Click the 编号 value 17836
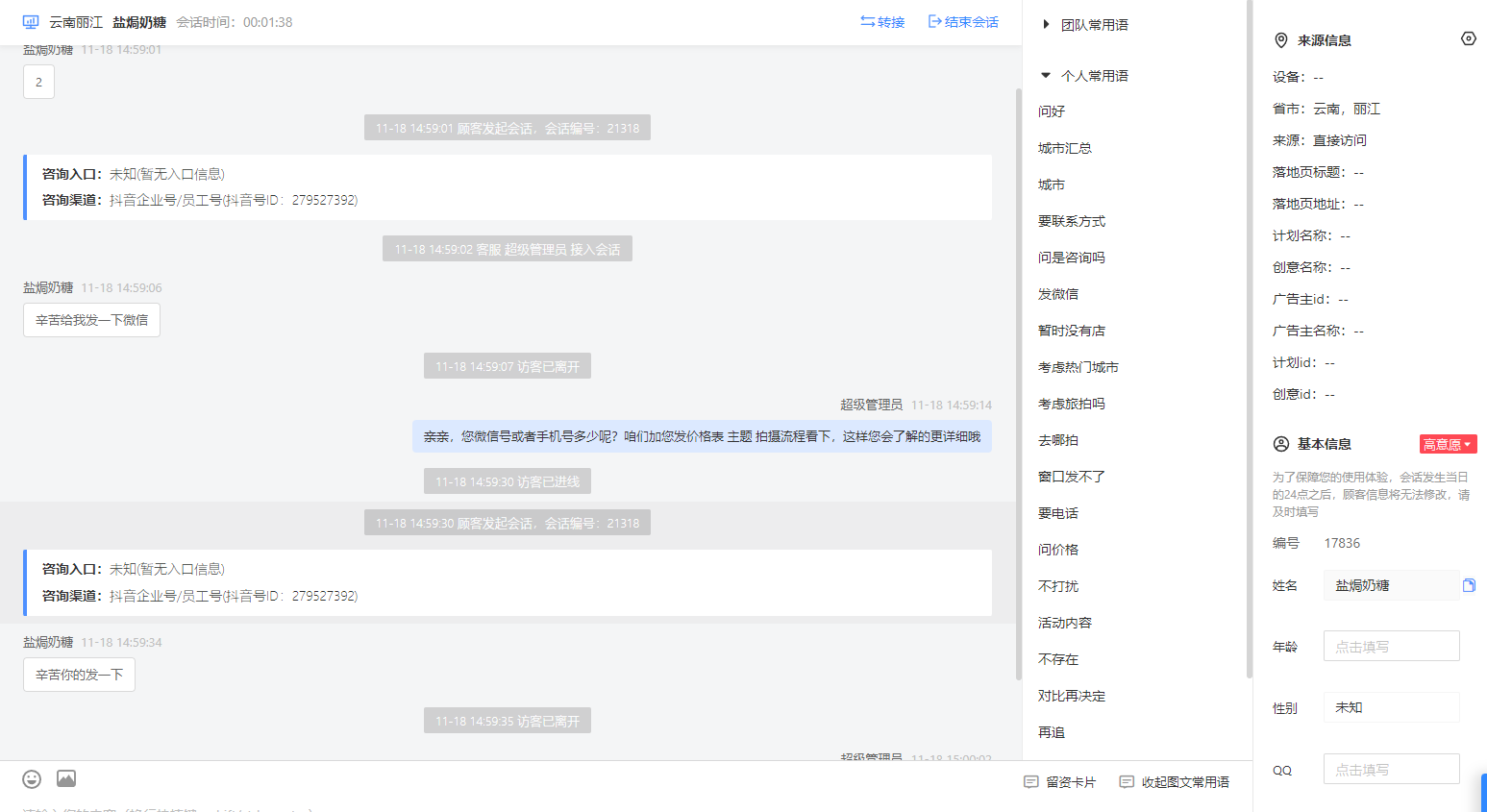The height and width of the screenshot is (812, 1487). point(1342,543)
